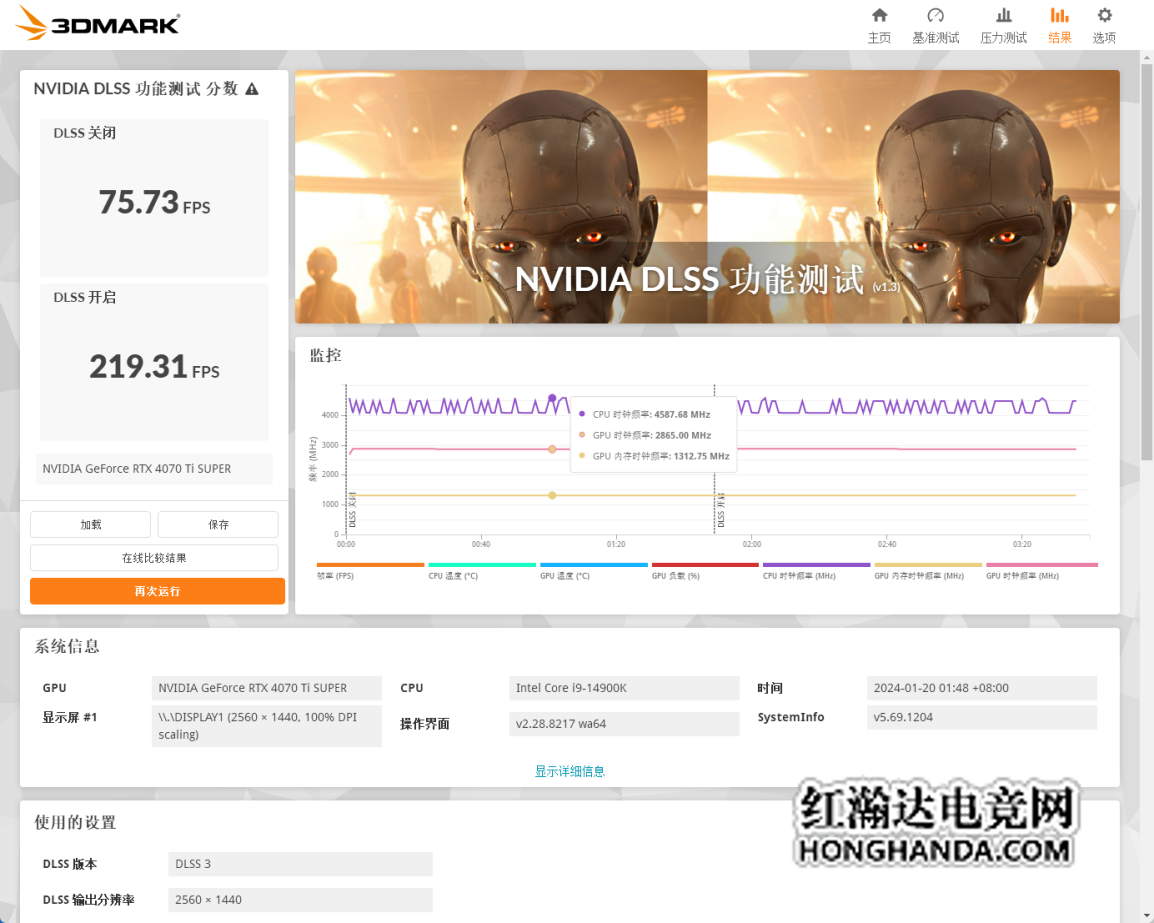Click the yellow GPU memory clock data point
Screen dimensions: 1154x923
pos(552,495)
